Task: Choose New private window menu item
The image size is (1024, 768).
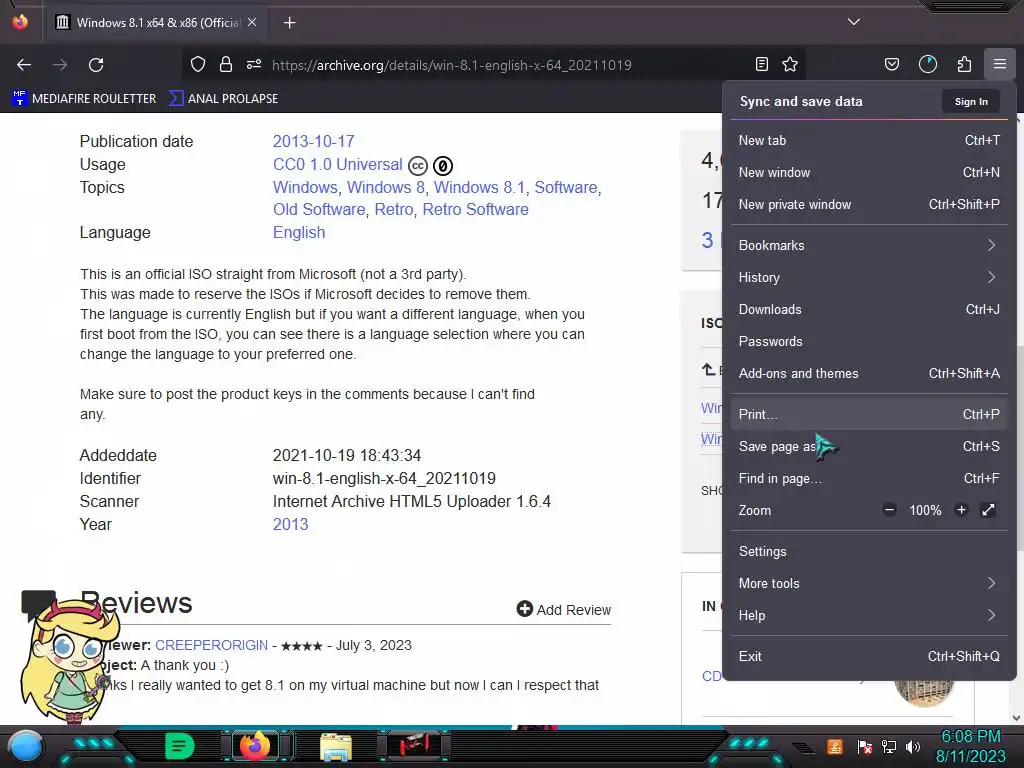Action: (869, 204)
